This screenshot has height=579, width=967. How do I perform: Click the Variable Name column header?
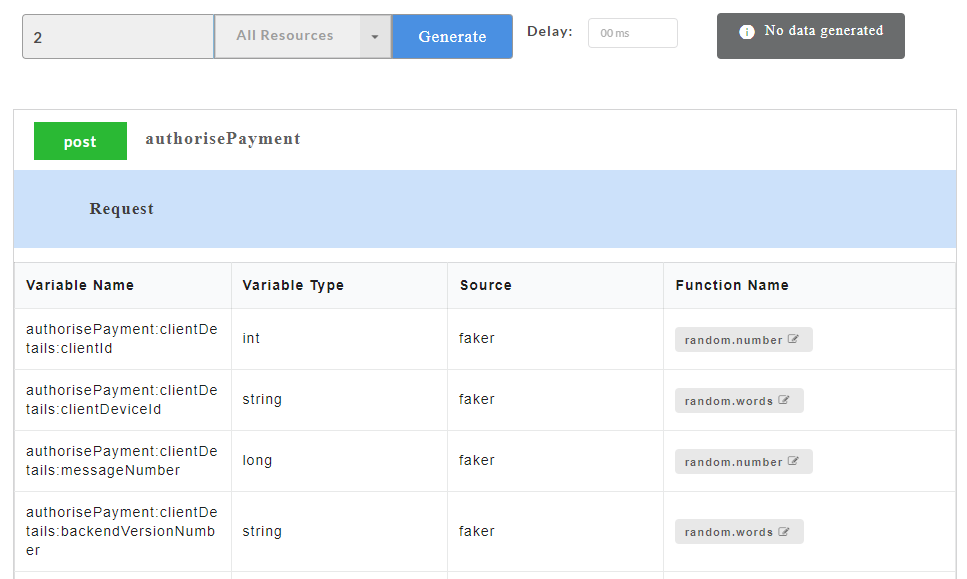point(78,285)
